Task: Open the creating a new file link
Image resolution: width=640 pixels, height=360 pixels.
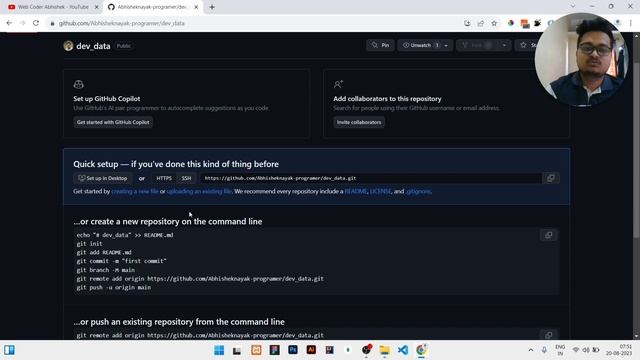Action: click(135, 191)
